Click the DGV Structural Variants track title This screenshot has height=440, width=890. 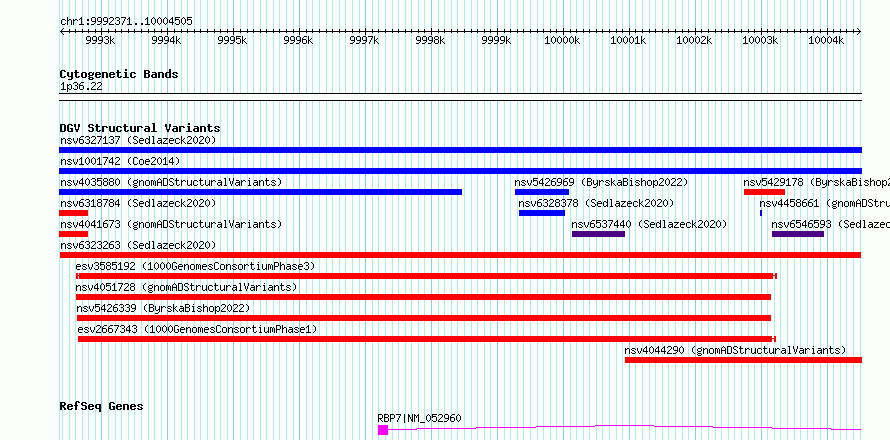coord(140,128)
